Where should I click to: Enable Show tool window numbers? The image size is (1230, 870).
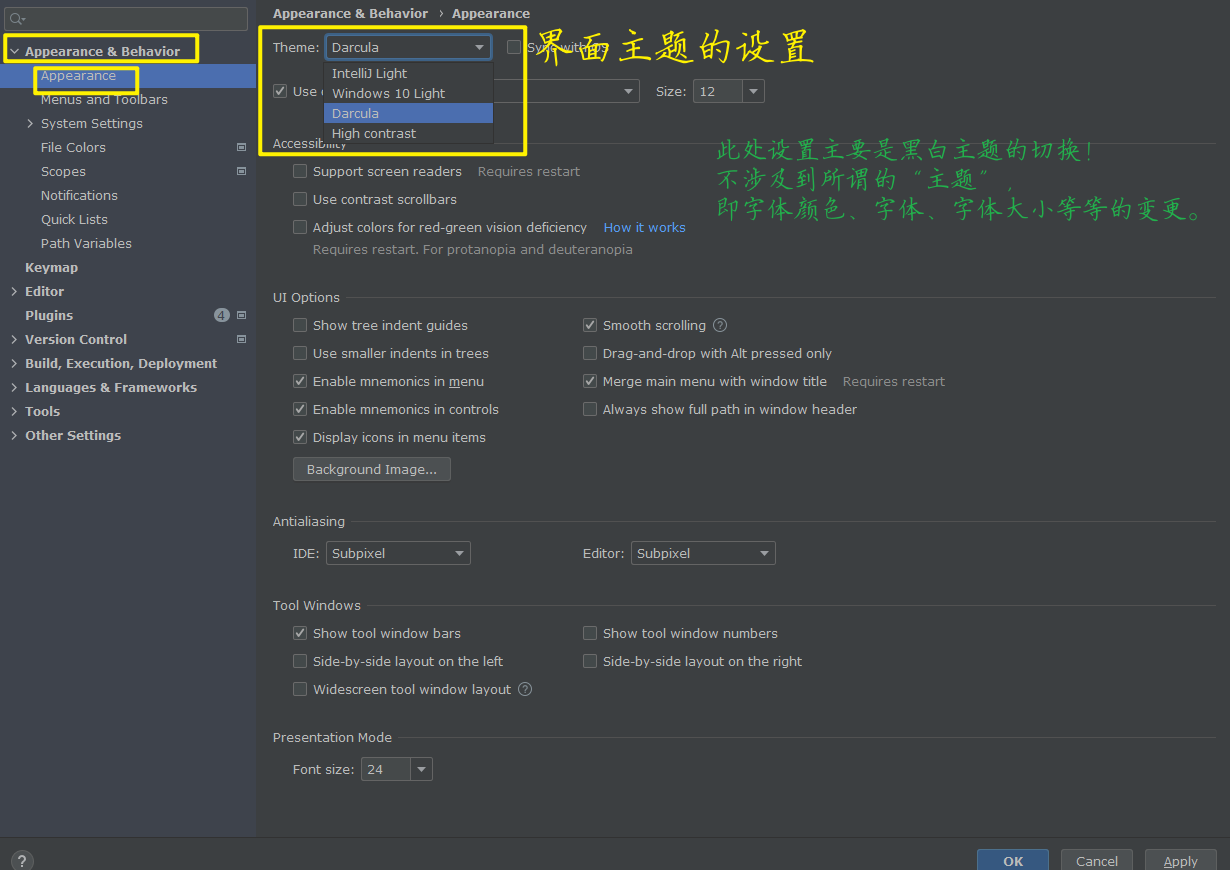coord(590,633)
